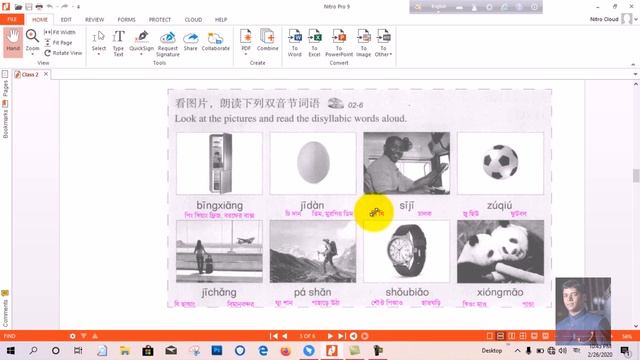Open the HELP ribbon tab
This screenshot has height=360, width=640.
point(221,20)
